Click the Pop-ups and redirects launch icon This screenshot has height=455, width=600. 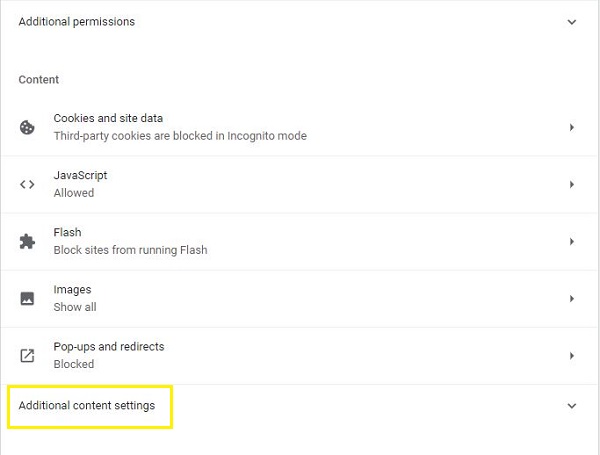pyautogui.click(x=27, y=355)
